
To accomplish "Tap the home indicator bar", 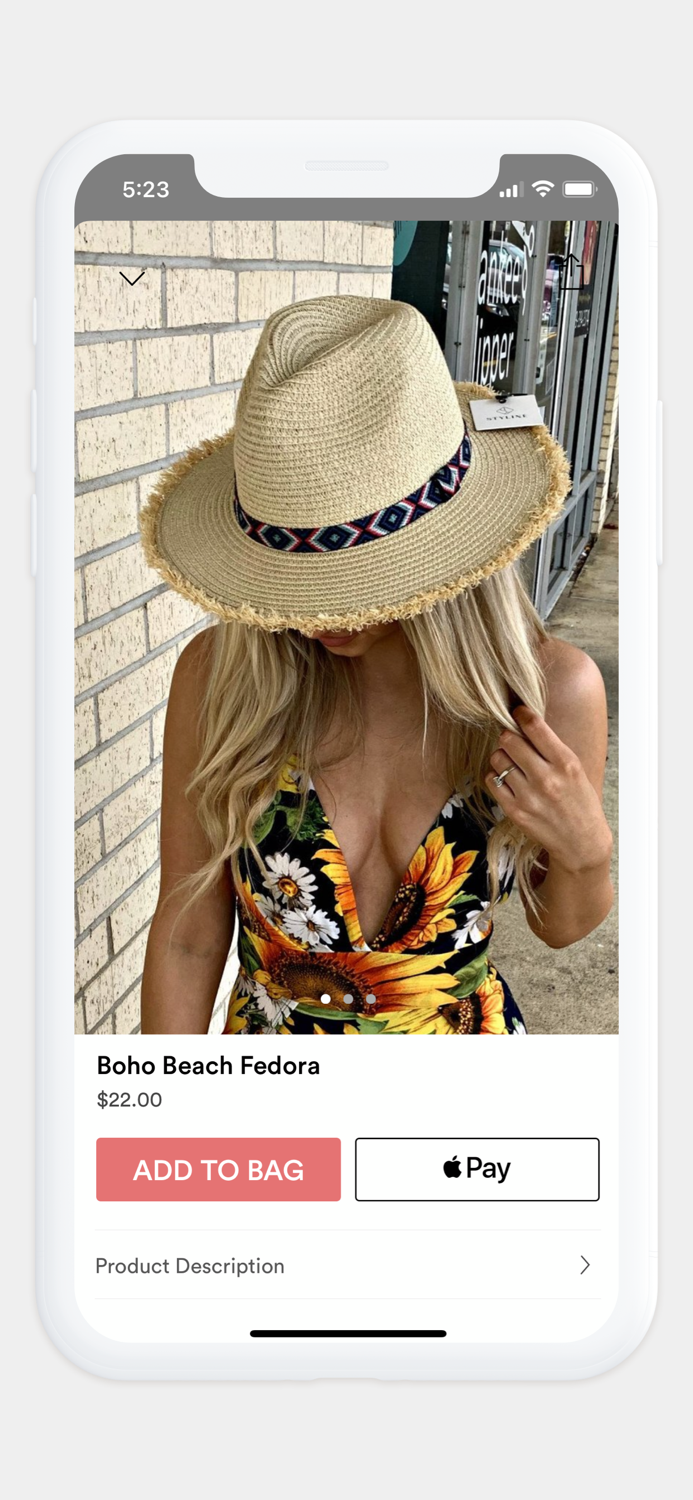I will (348, 1333).
